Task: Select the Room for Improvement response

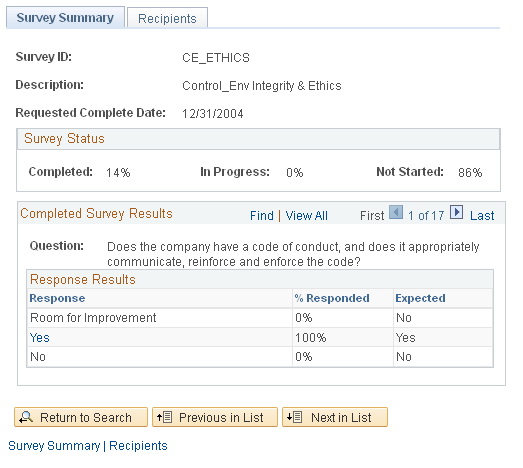Action: (93, 318)
